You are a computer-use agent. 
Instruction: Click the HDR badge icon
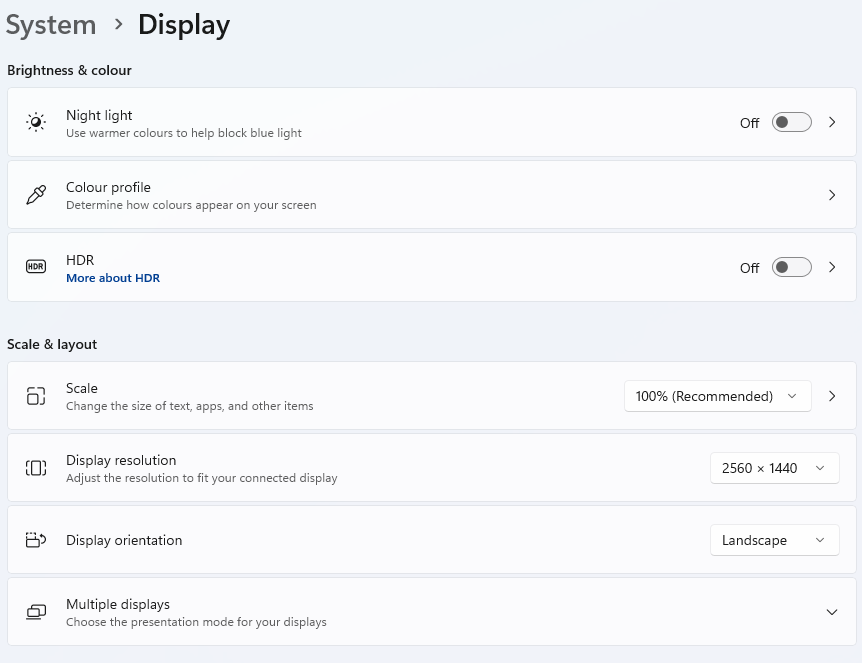[36, 267]
